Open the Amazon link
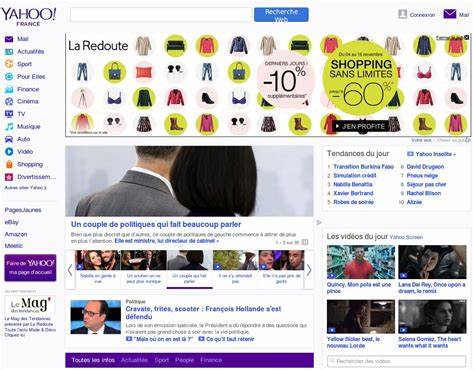The width and height of the screenshot is (474, 370). pos(16,234)
